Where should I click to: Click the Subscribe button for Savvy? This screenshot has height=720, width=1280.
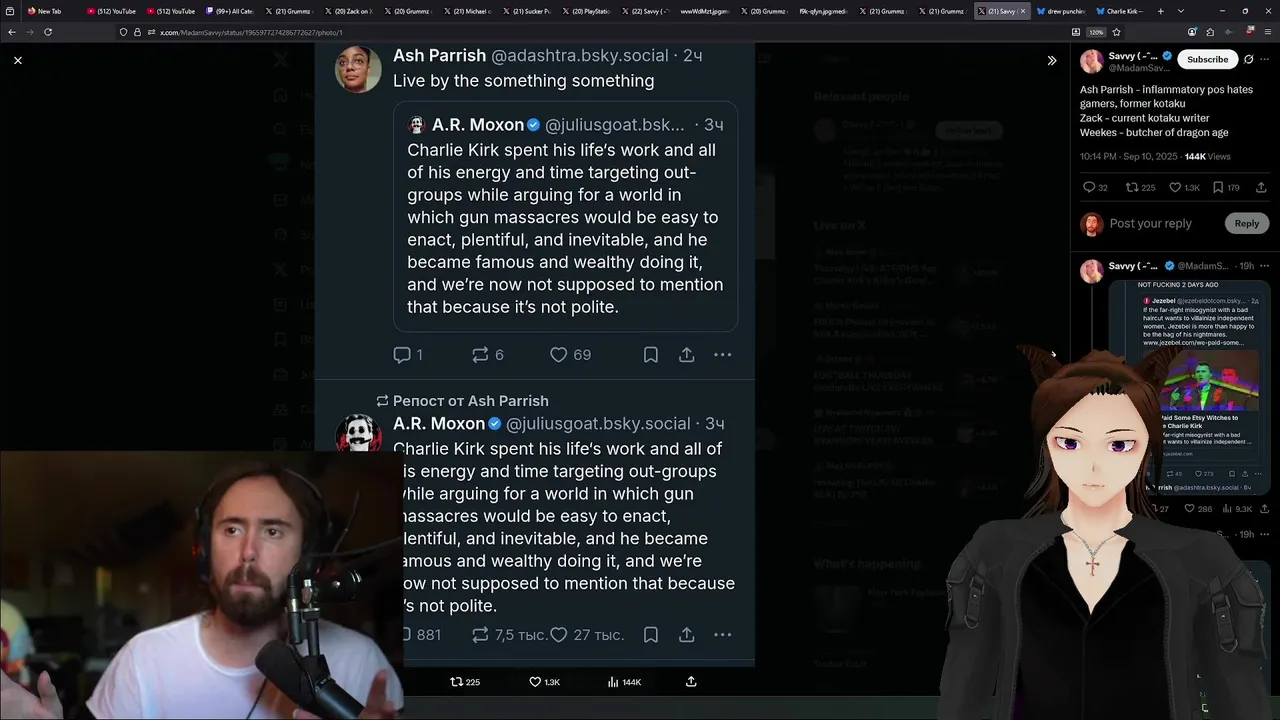click(1207, 59)
